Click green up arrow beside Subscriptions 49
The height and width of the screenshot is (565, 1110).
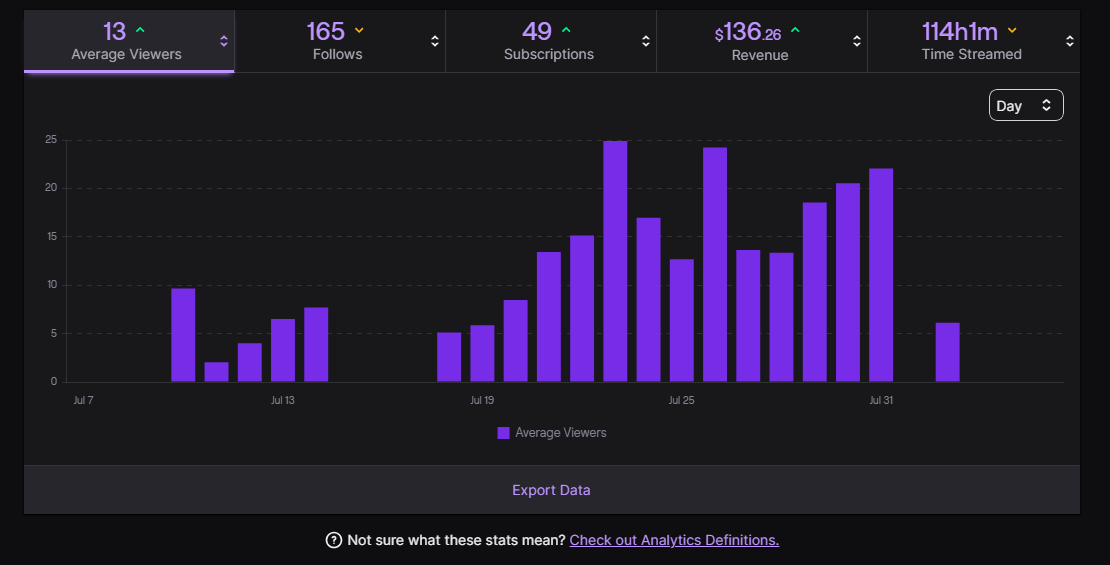pos(566,30)
